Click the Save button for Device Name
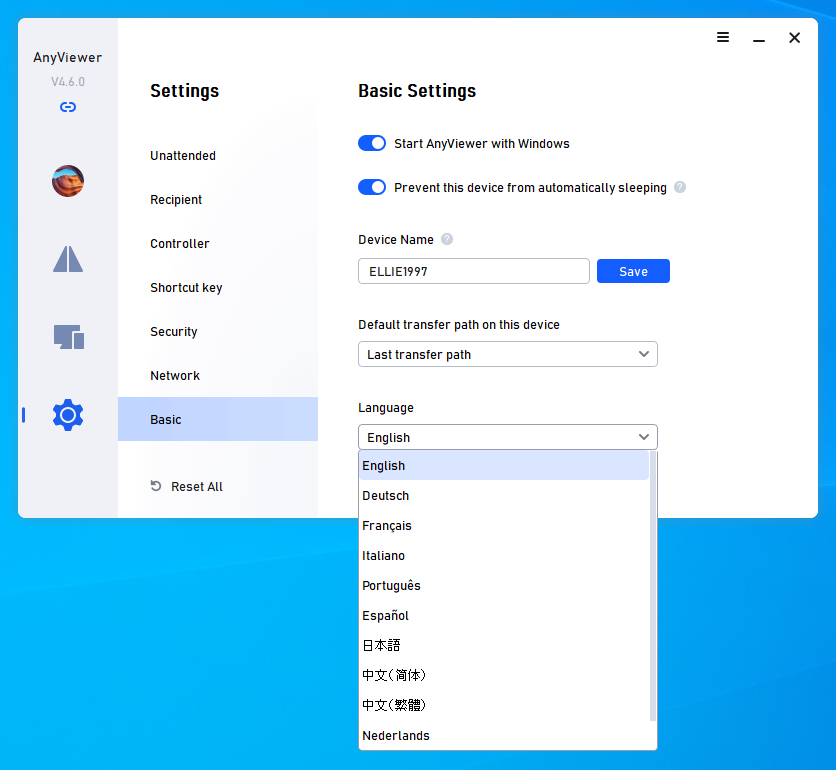Viewport: 836px width, 770px height. (x=633, y=271)
